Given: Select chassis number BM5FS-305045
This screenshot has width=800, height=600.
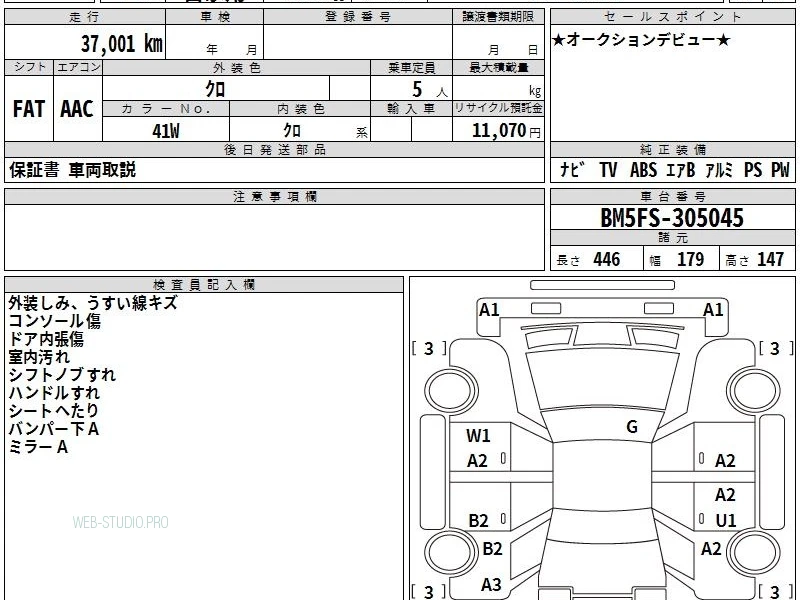Looking at the screenshot, I should click(x=672, y=218).
